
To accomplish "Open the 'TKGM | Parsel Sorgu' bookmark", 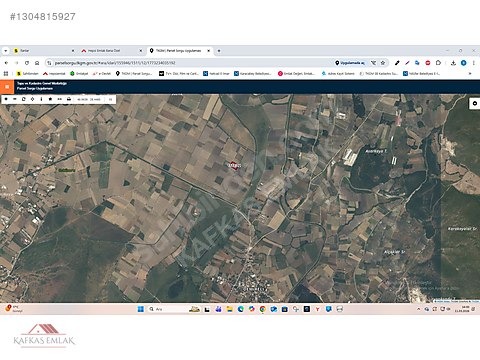I will 134,73.
